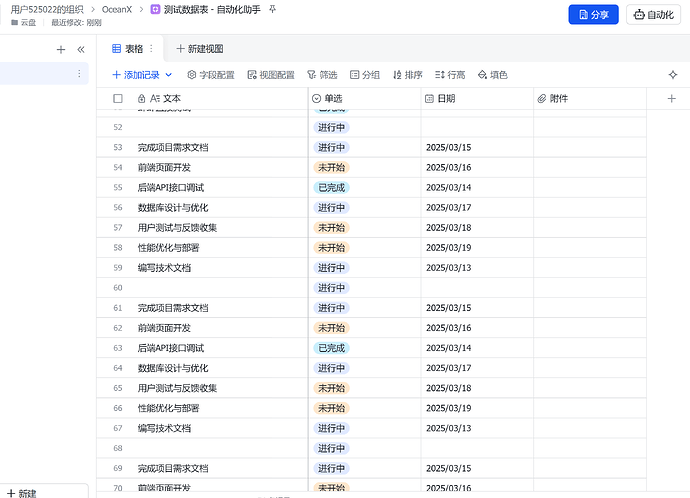Click the blue 分享 share button
690x498 pixels.
(x=593, y=15)
